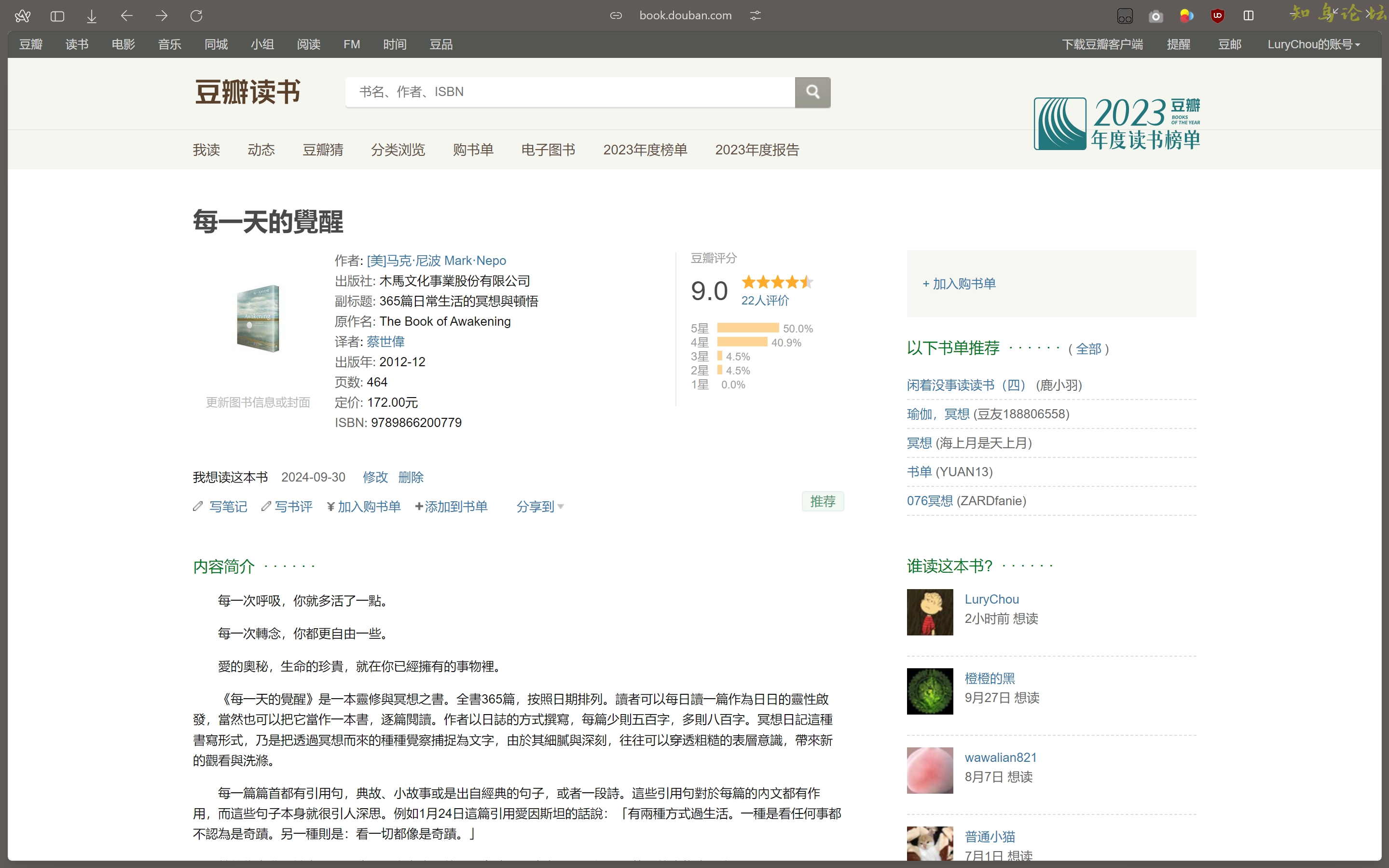Screen dimensions: 1389x868
Task: Open translator link 蔡世偉
Action: coord(385,342)
